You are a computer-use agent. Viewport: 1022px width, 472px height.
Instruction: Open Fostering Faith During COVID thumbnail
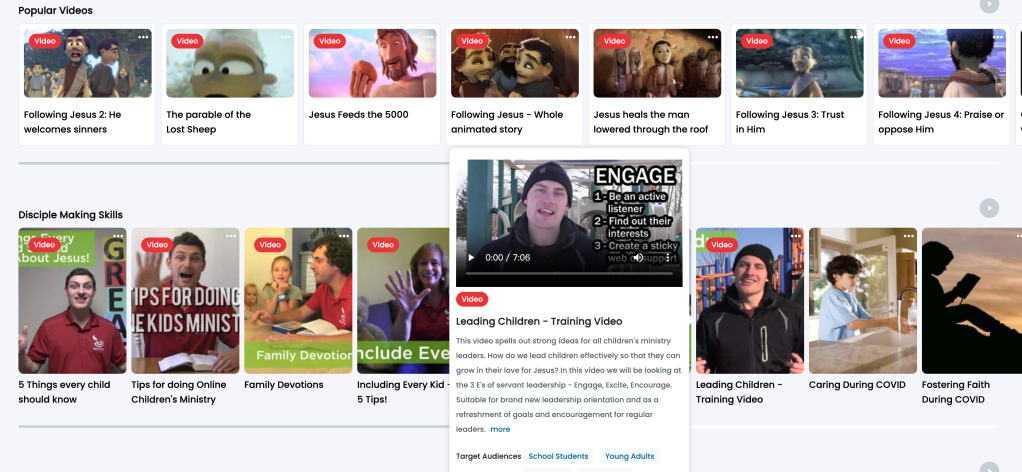click(971, 300)
